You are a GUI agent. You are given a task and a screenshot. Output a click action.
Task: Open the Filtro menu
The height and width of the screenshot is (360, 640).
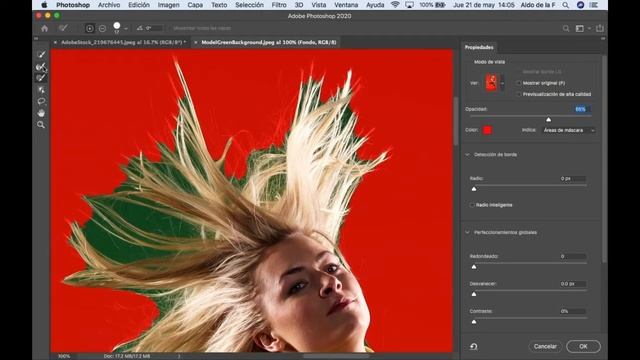279,5
